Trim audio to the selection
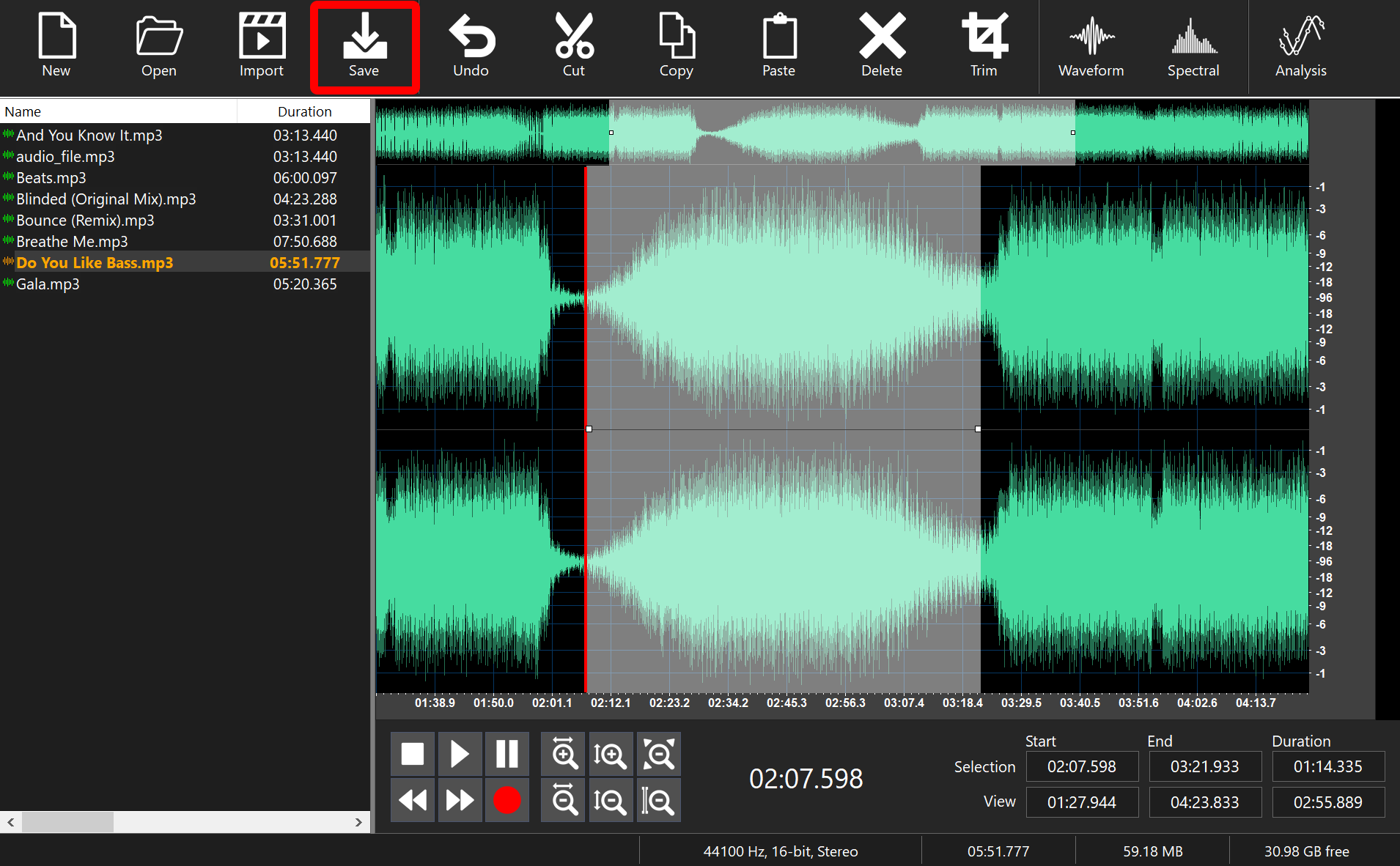Viewport: 1400px width, 866px height. (x=984, y=45)
